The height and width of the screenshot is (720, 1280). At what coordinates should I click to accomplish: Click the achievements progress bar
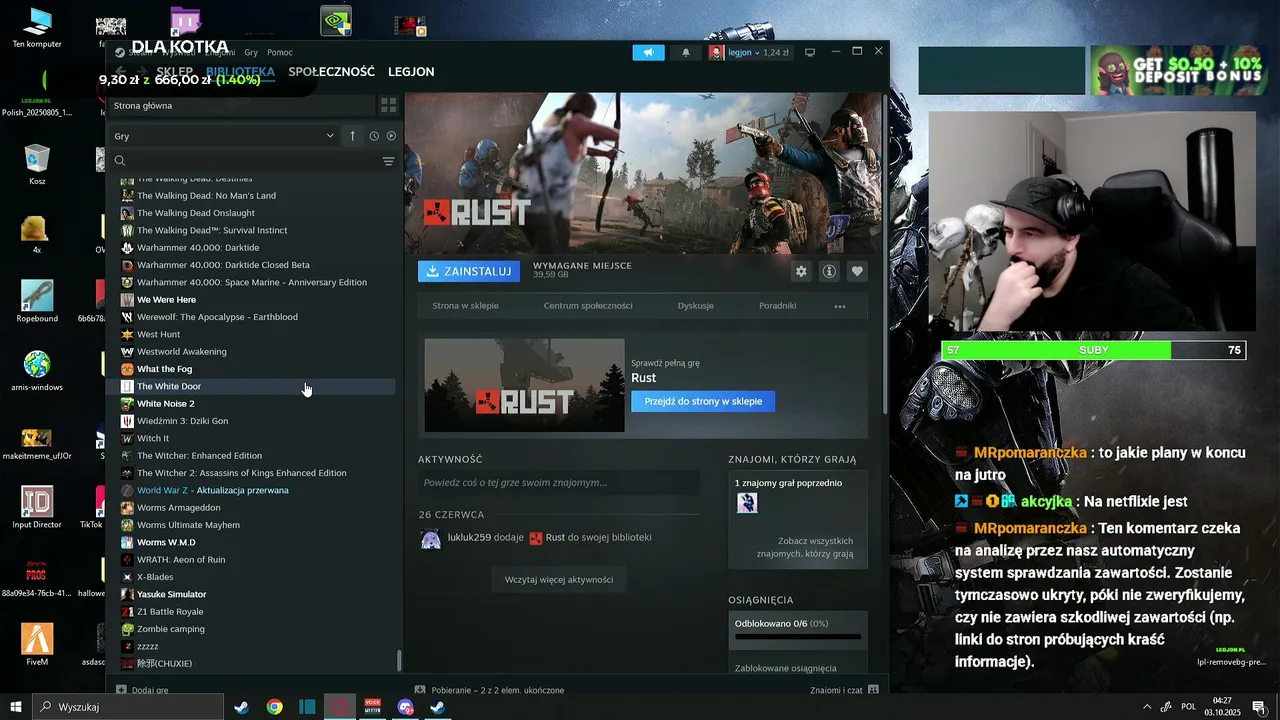[x=798, y=636]
